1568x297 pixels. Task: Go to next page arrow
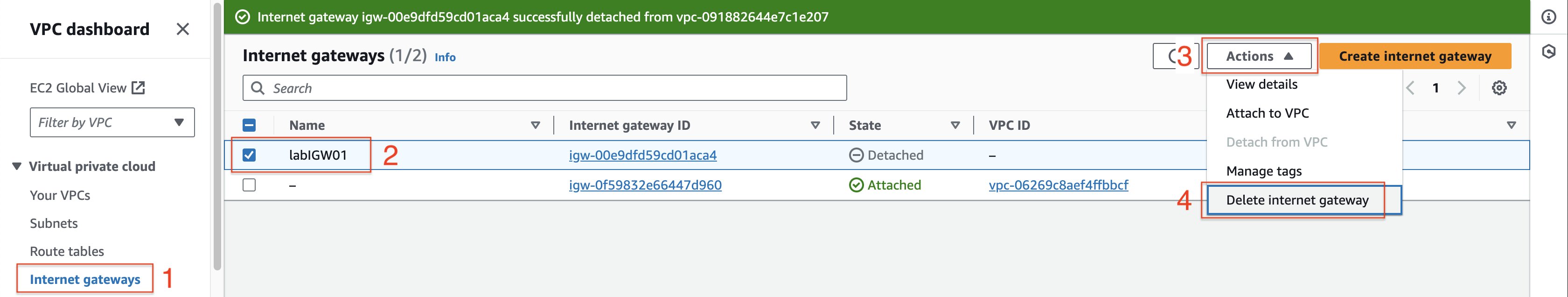(1461, 88)
